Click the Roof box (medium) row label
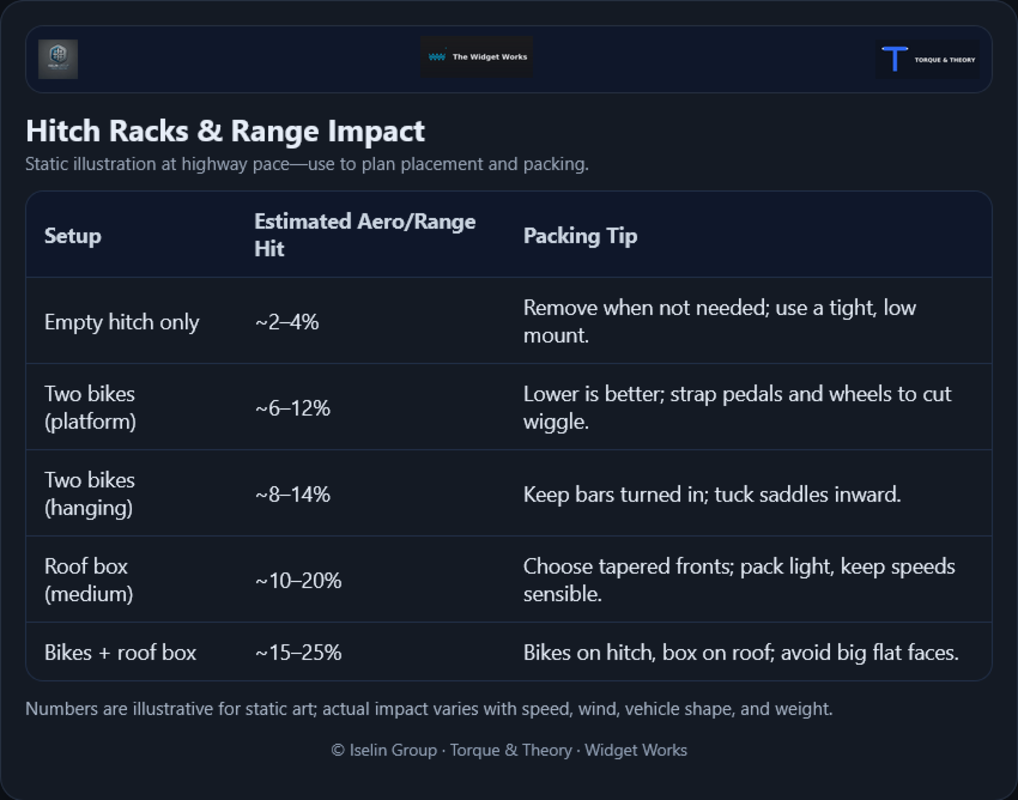This screenshot has height=800, width=1018. click(88, 579)
